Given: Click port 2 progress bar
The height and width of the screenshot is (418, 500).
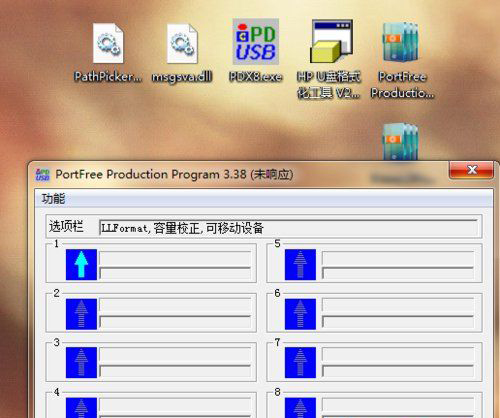Looking at the screenshot, I should 175,322.
